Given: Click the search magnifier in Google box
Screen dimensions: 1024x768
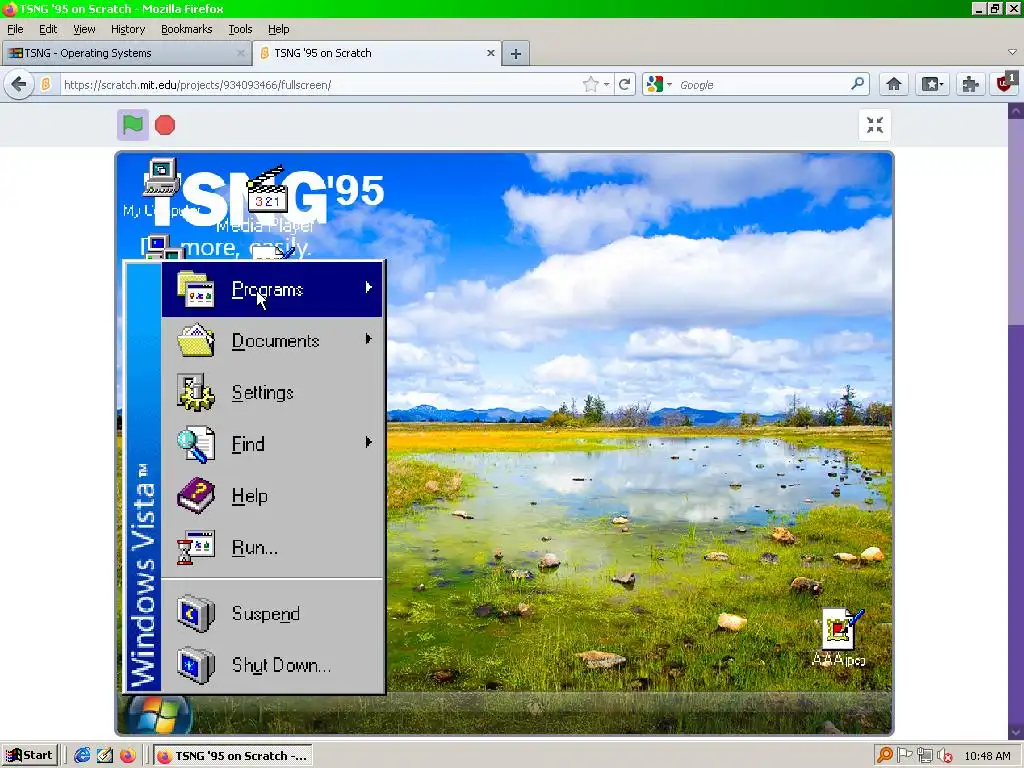Looking at the screenshot, I should 857,84.
